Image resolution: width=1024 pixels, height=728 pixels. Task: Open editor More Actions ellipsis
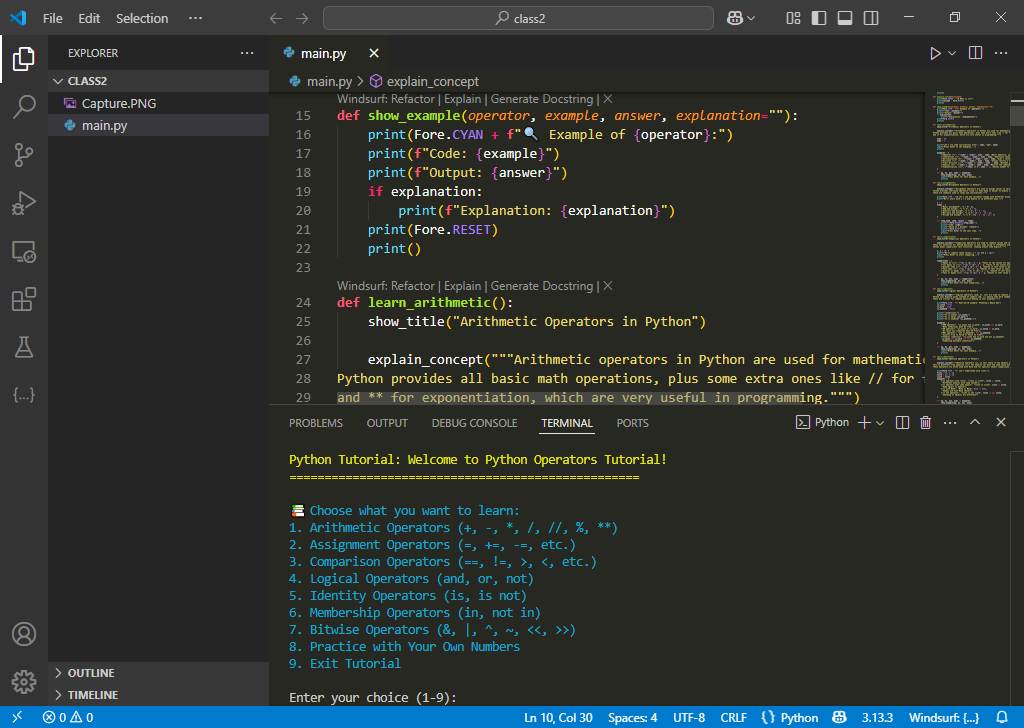tap(1000, 53)
